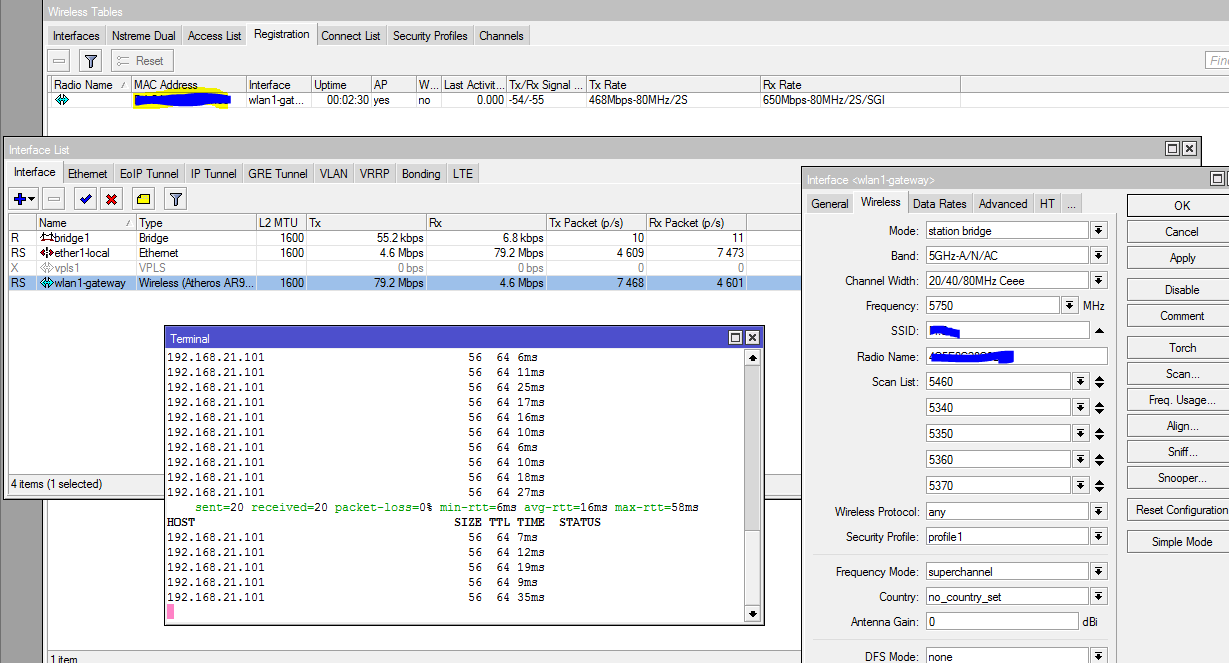This screenshot has height=663, width=1229.
Task: Switch to the Security Profiles tab
Action: [430, 36]
